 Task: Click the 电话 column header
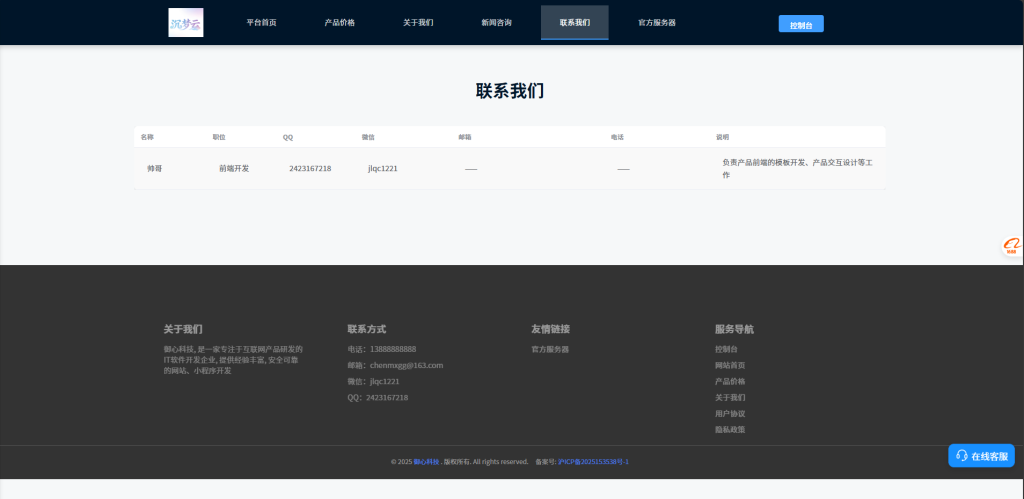tap(617, 137)
